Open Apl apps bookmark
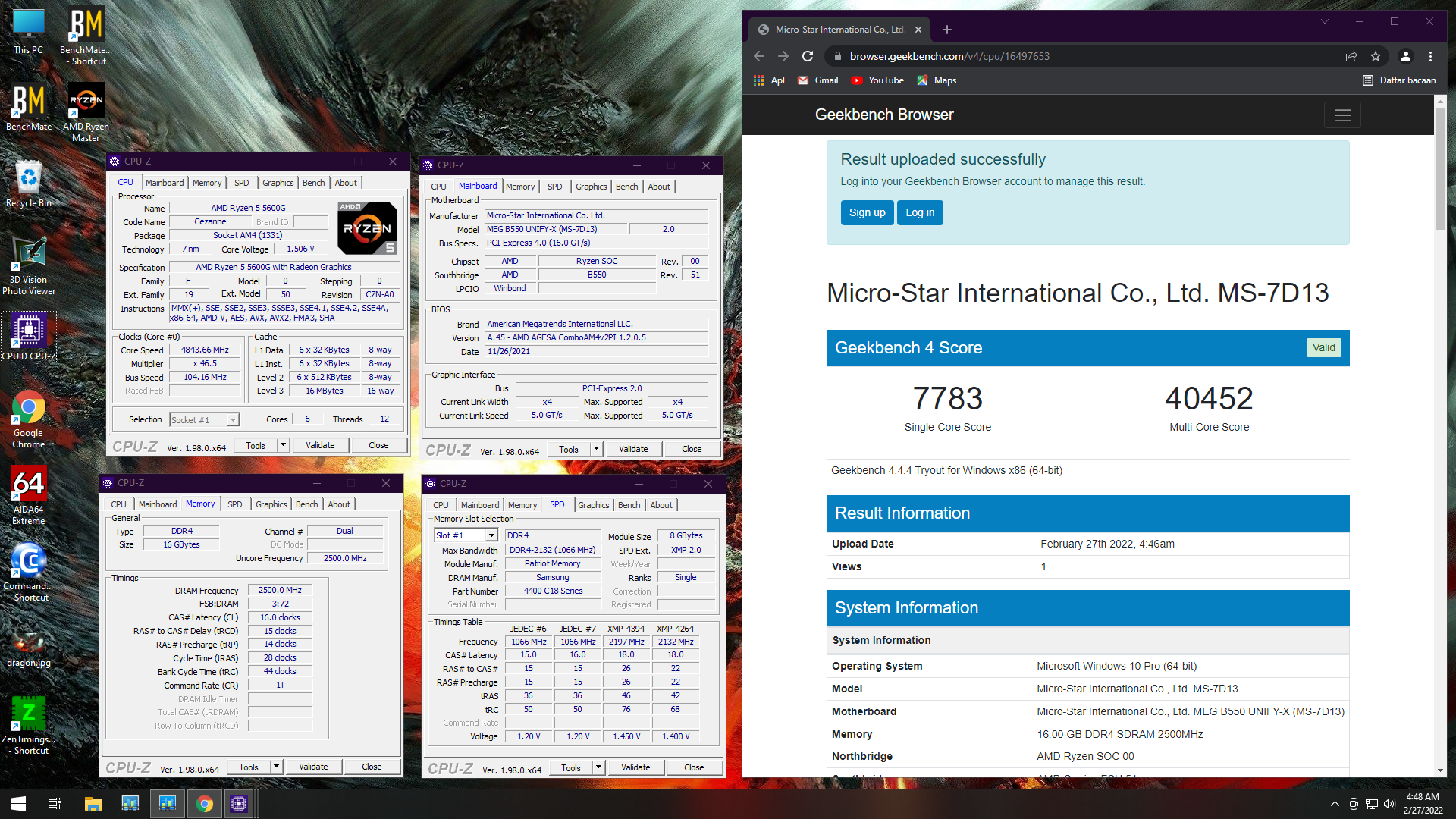1456x819 pixels. (769, 80)
